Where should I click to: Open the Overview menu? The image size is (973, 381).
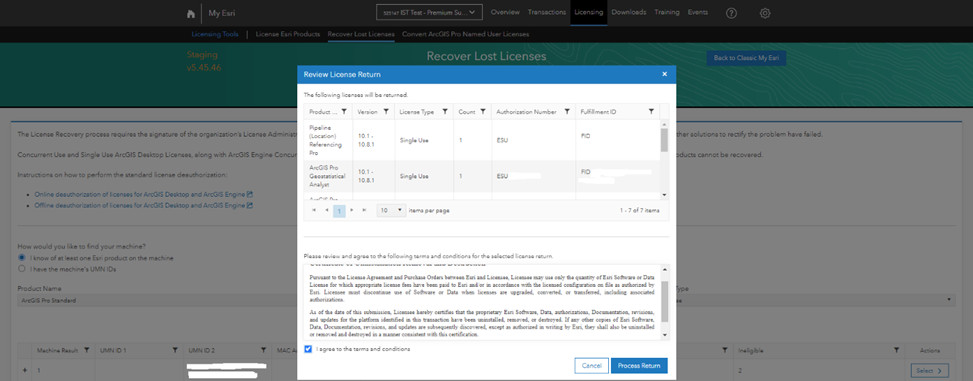coord(505,12)
